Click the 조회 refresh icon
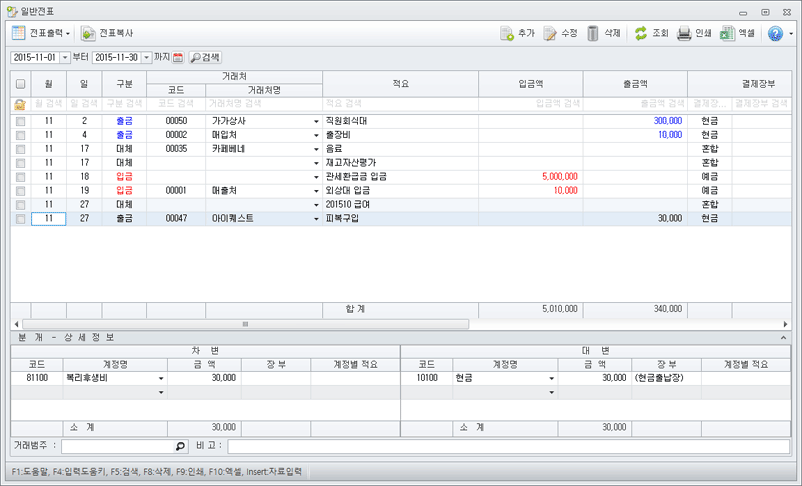This screenshot has height=486, width=802. [641, 33]
